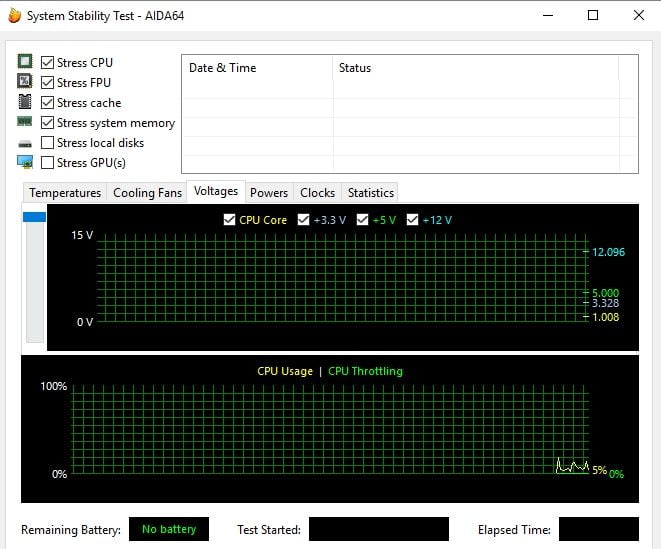Viewport: 661px width, 549px height.
Task: Click the CPU chip icon beside Stress CPU
Action: click(25, 61)
